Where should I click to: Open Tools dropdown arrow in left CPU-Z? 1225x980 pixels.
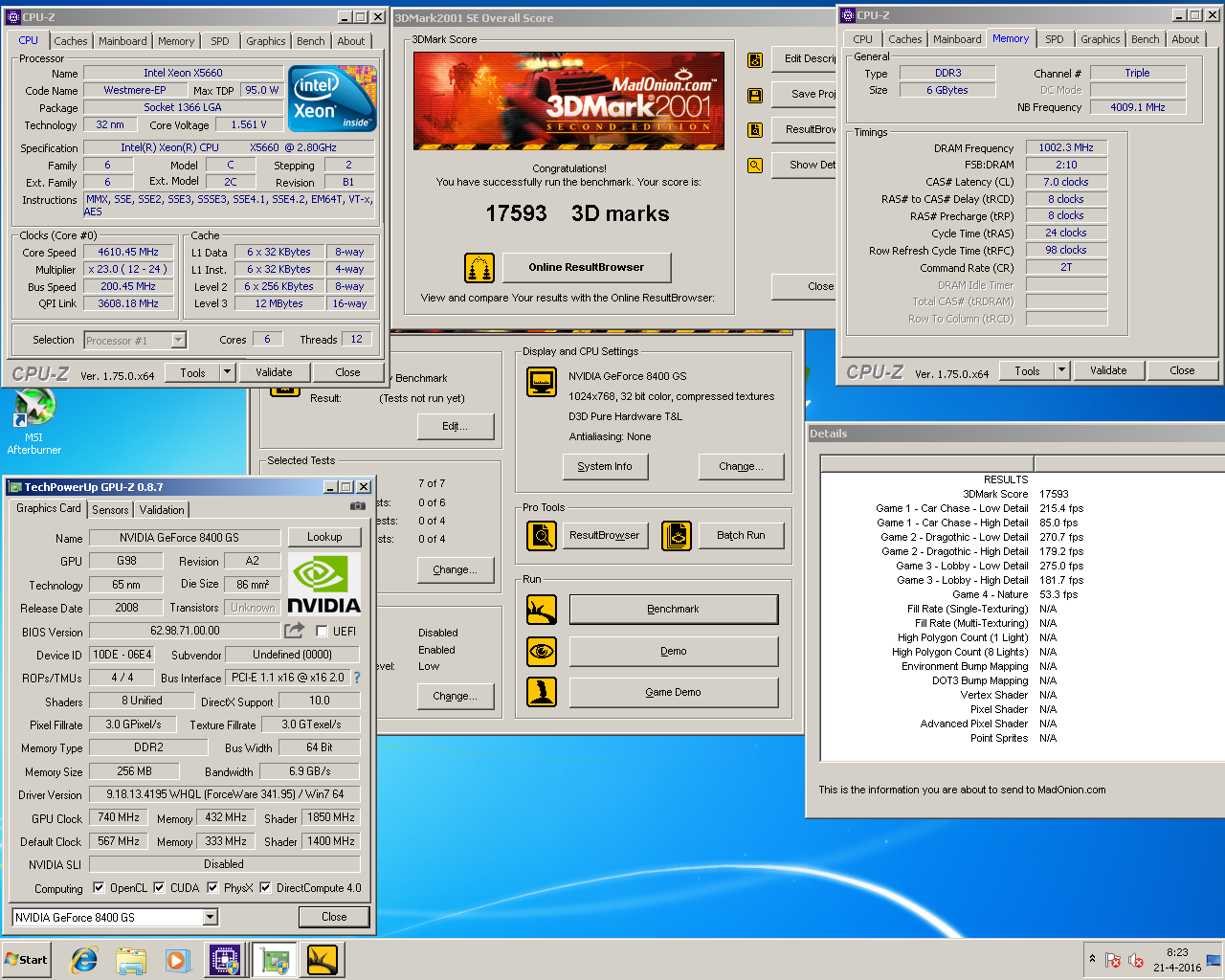point(227,372)
